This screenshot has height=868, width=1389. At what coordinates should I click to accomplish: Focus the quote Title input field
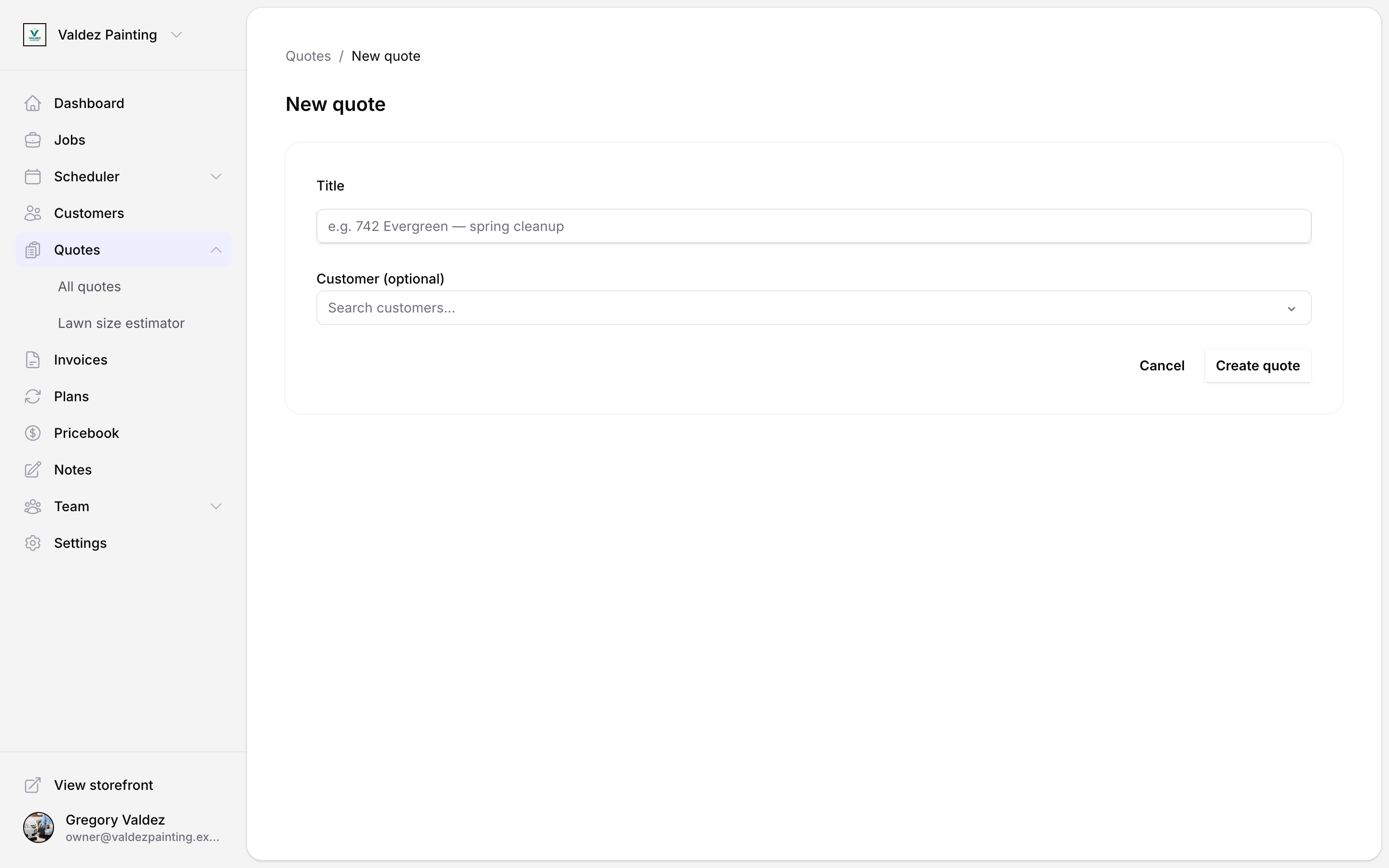[x=814, y=226]
